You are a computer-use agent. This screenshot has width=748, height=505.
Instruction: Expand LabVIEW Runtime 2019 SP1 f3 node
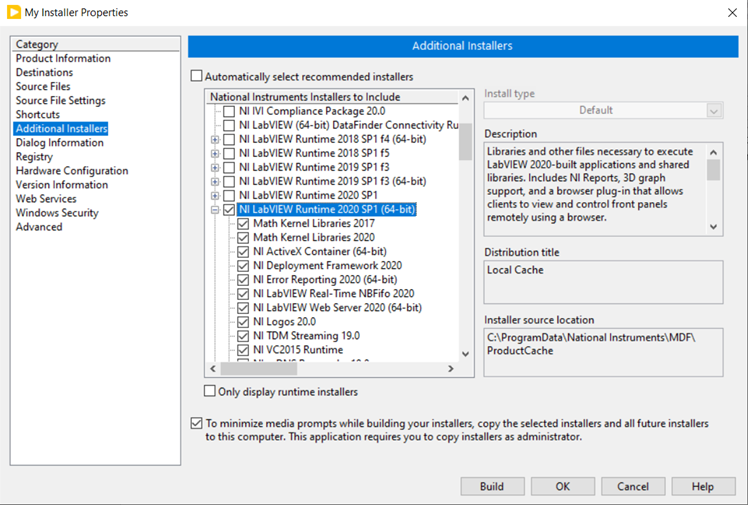coord(215,168)
